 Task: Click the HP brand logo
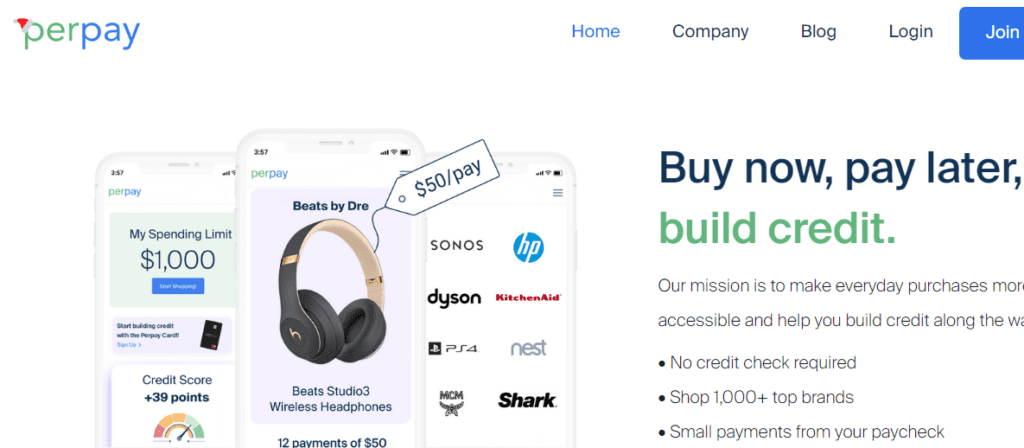point(528,248)
